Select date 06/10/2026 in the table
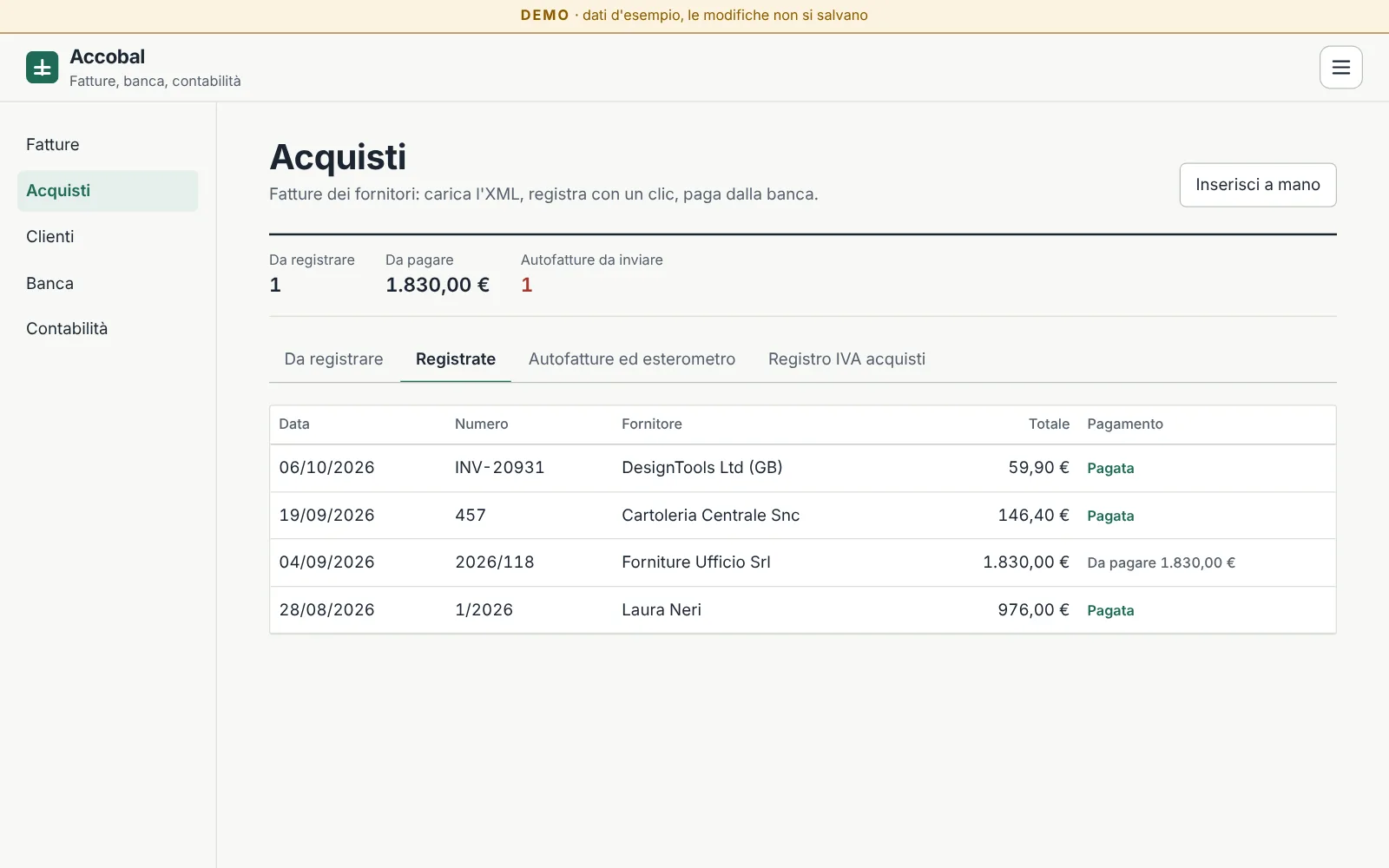Viewport: 1389px width, 868px height. 326,468
